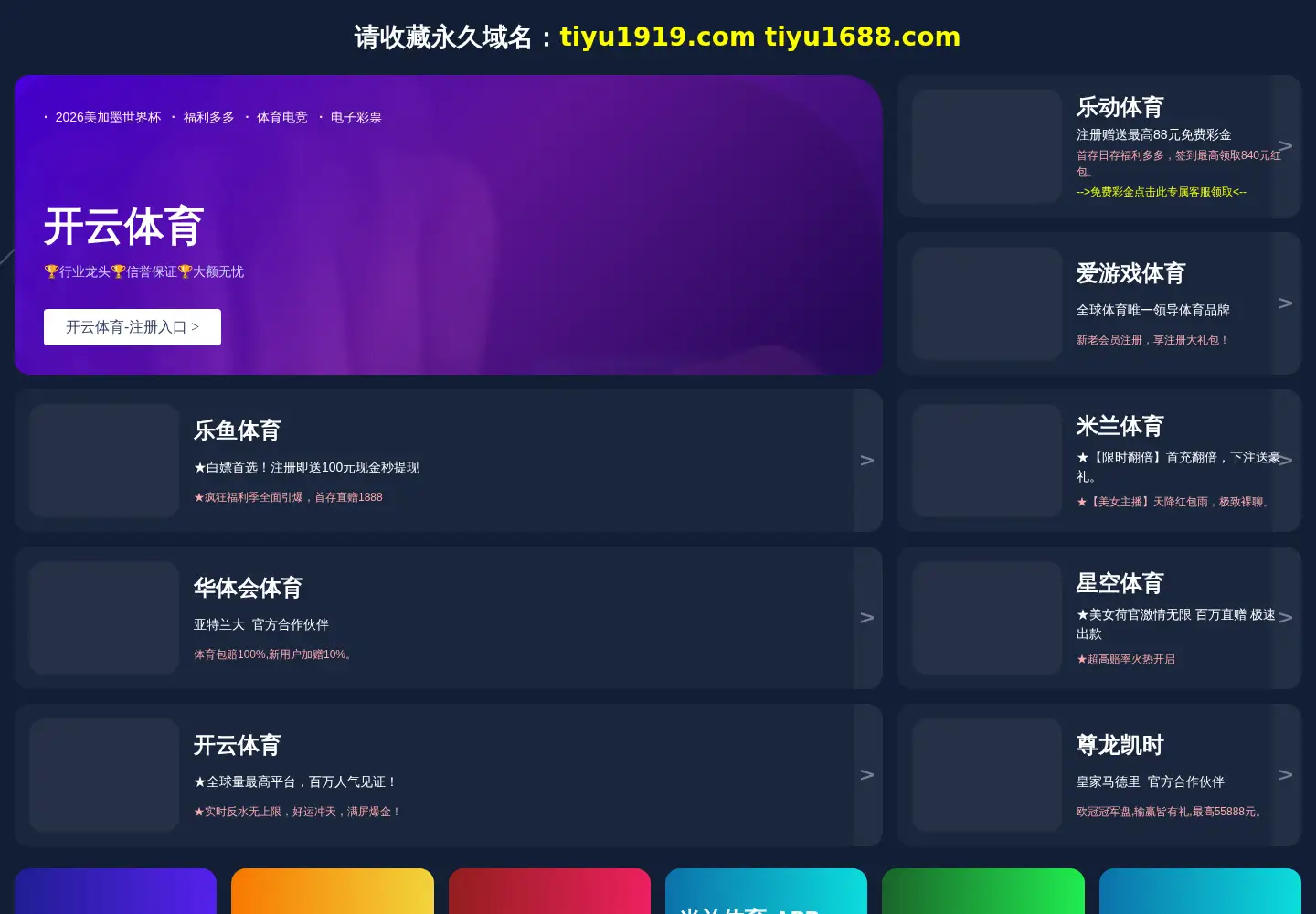Click the 华体会体育 card arrow chevron

coord(867,618)
